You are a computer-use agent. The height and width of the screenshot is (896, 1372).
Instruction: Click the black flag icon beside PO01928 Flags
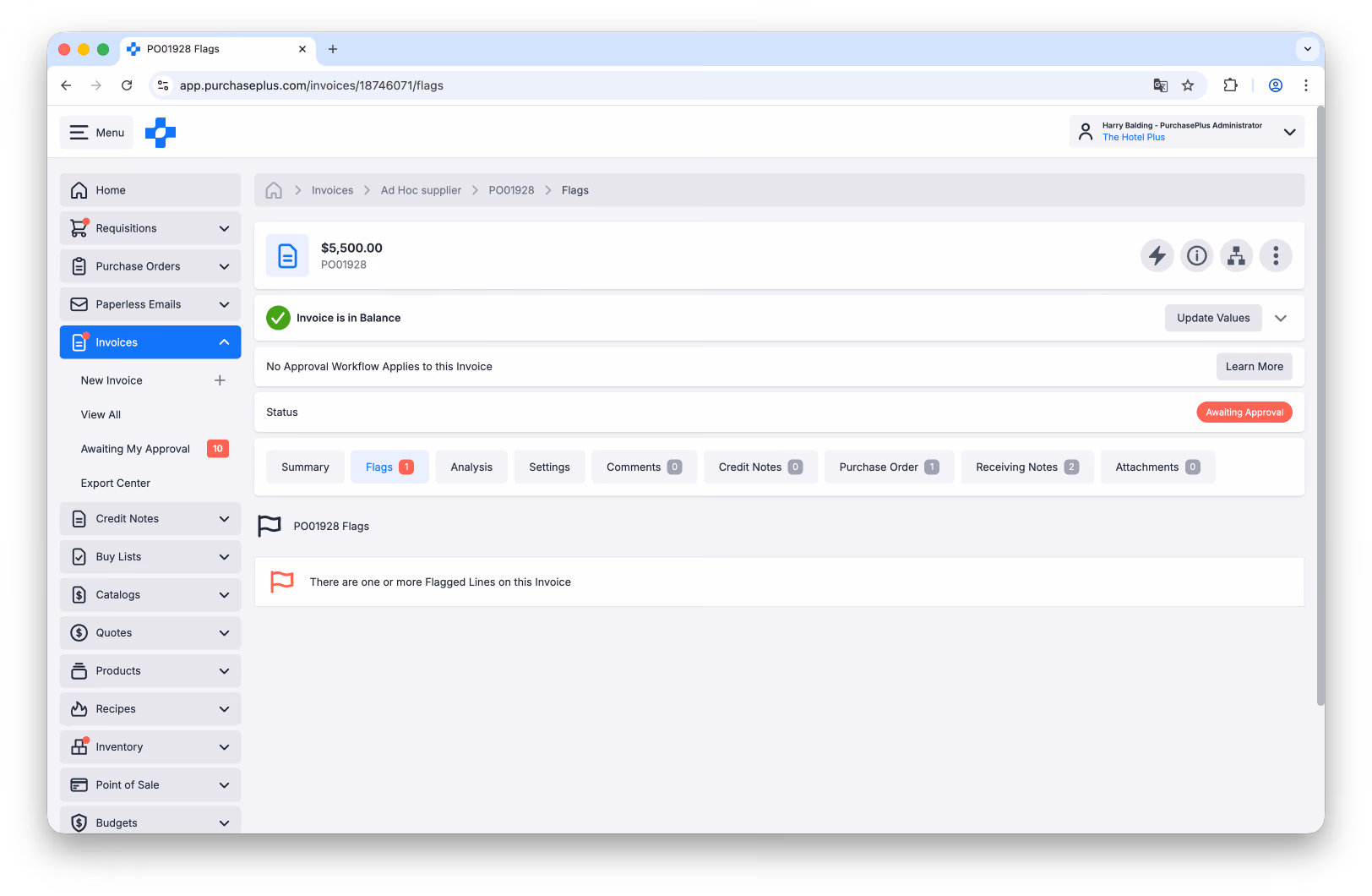[269, 526]
